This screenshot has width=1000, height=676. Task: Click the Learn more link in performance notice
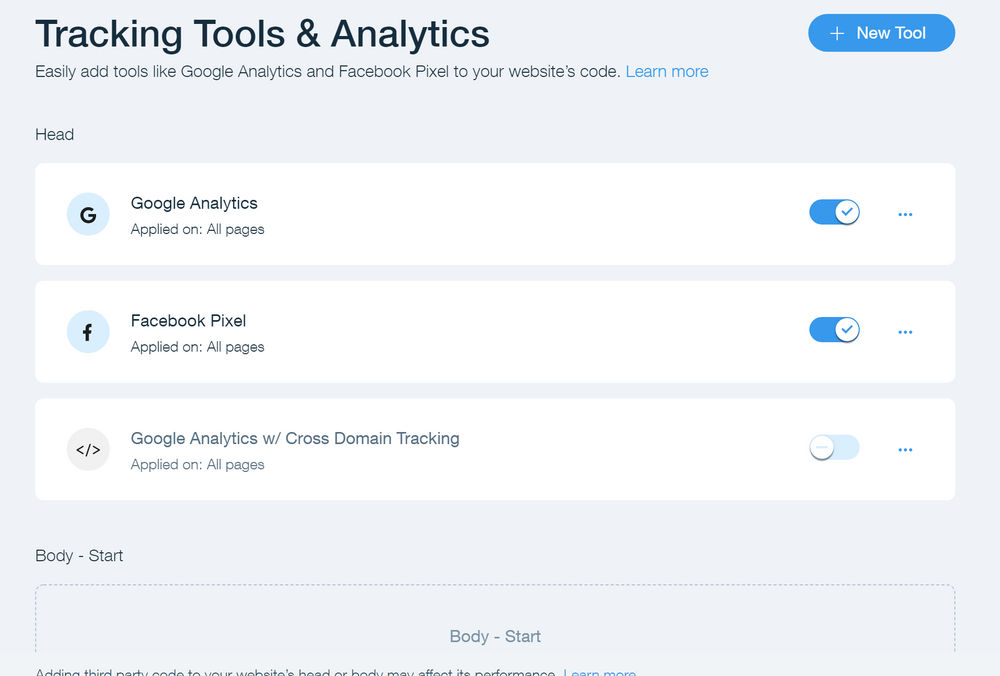point(599,672)
